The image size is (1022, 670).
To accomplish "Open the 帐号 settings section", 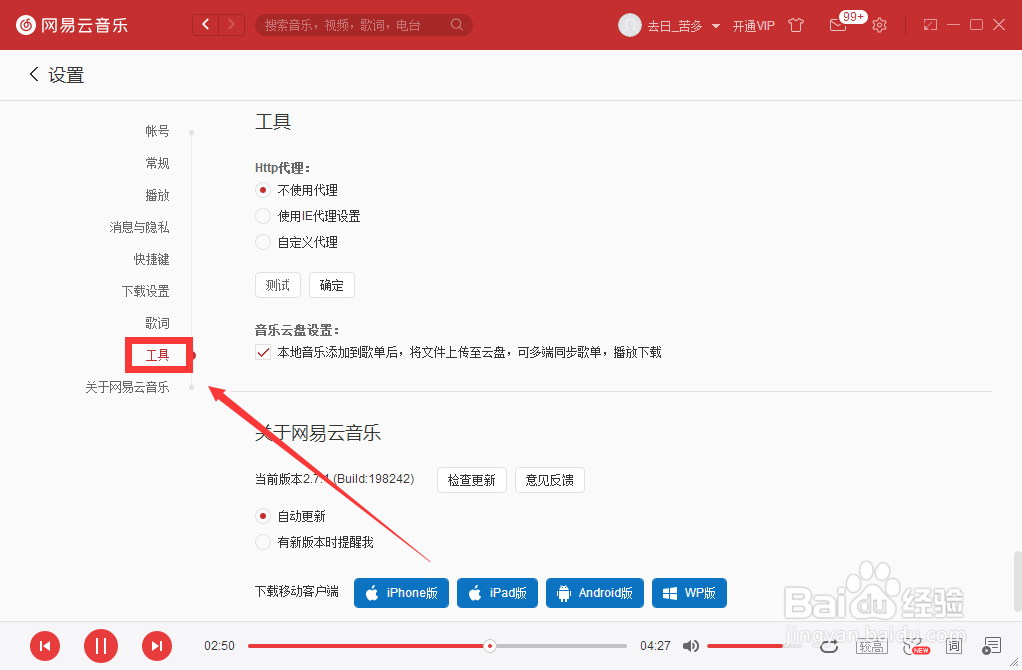I will pyautogui.click(x=157, y=131).
